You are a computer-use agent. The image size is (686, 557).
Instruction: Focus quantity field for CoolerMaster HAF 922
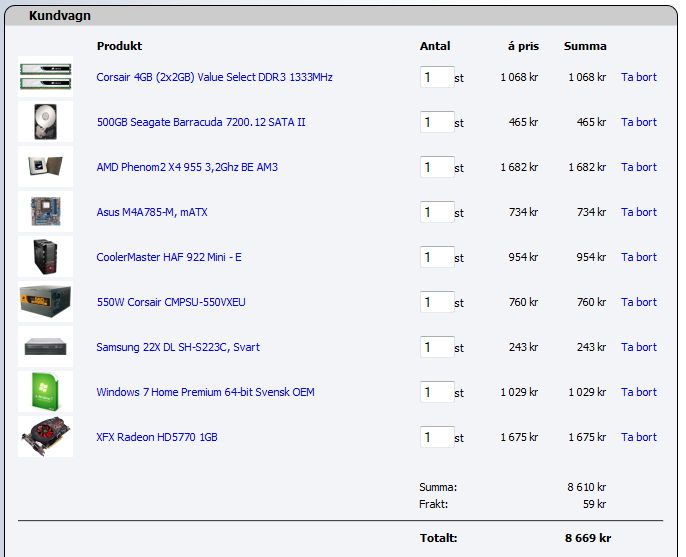437,257
